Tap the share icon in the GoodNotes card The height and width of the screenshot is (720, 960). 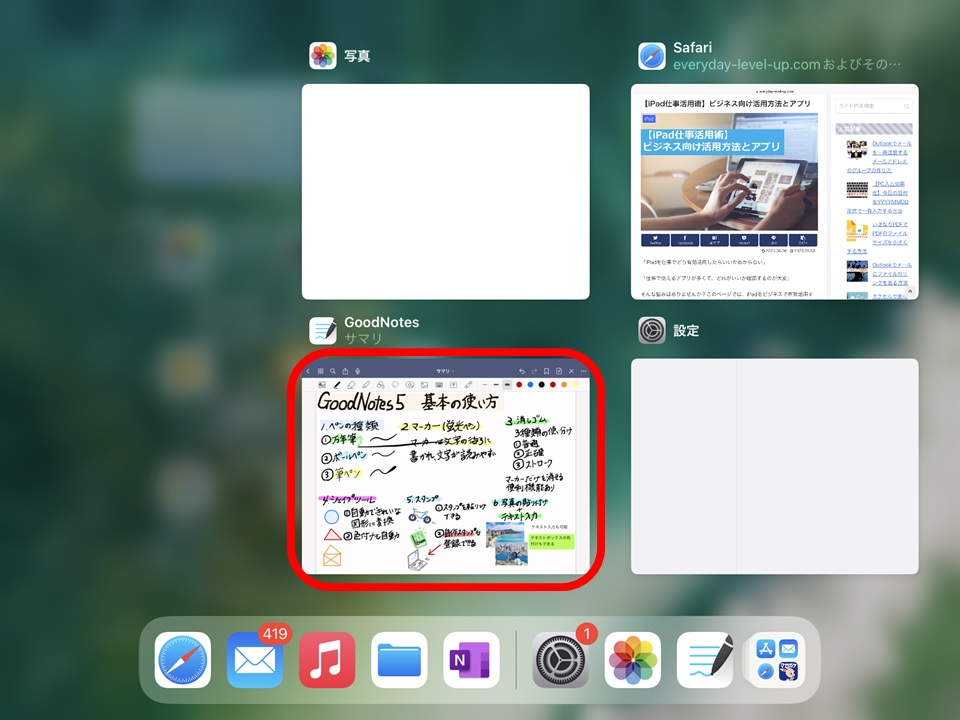coord(345,371)
